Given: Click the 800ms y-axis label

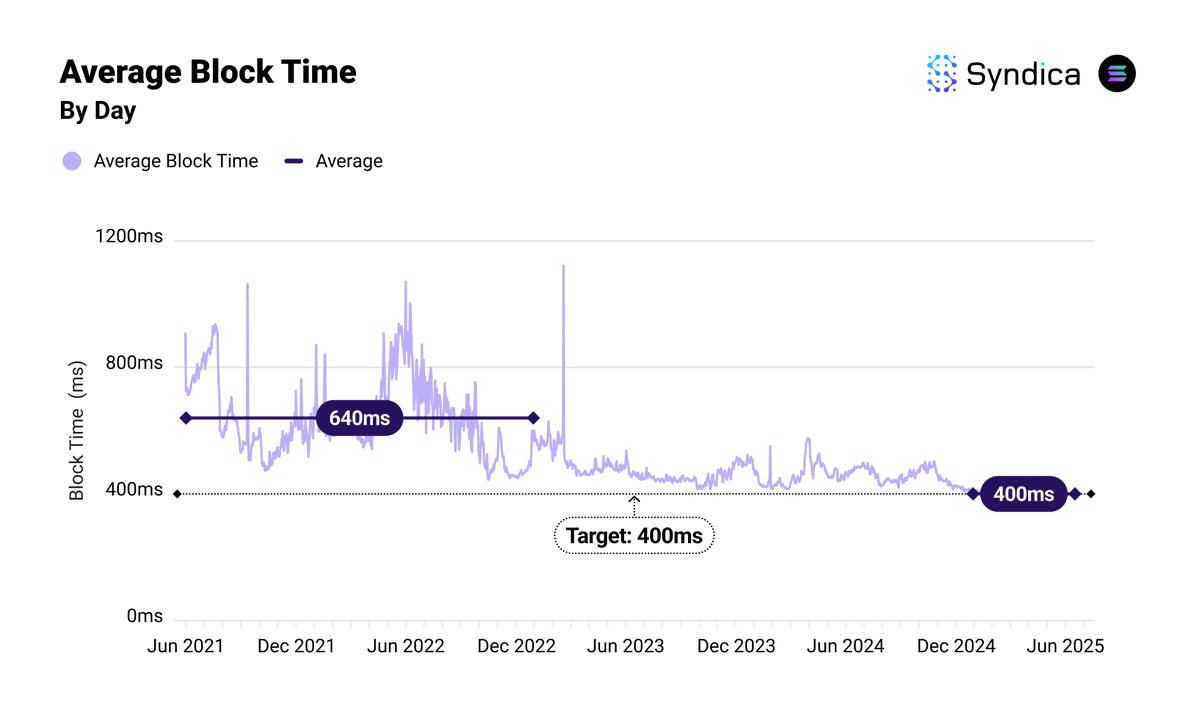Looking at the screenshot, I should pos(133,363).
